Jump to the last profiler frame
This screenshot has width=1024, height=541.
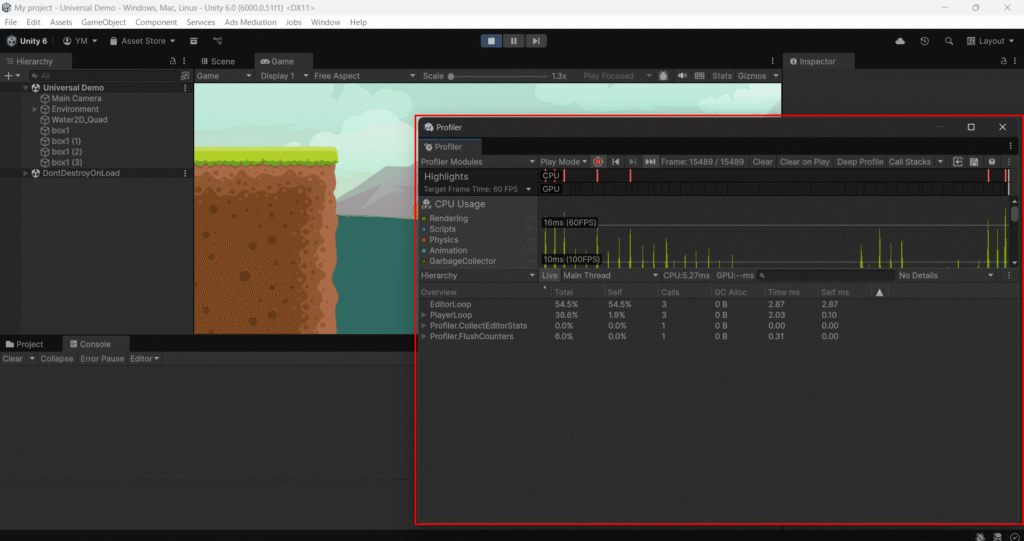click(650, 162)
